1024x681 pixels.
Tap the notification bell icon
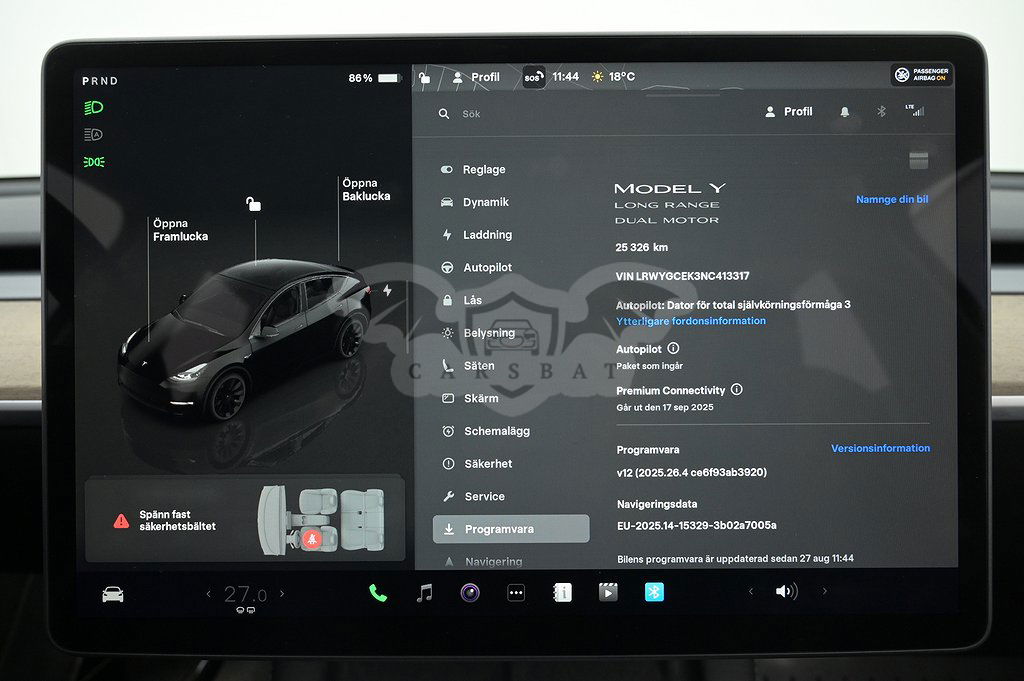pyautogui.click(x=845, y=112)
